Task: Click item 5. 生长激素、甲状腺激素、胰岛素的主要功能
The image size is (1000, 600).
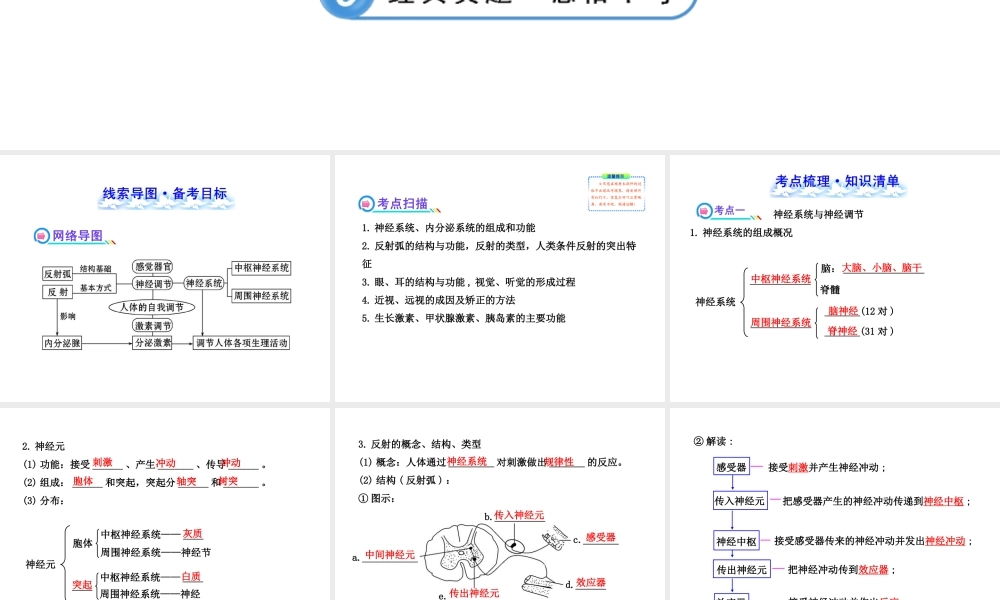Action: pos(463,318)
